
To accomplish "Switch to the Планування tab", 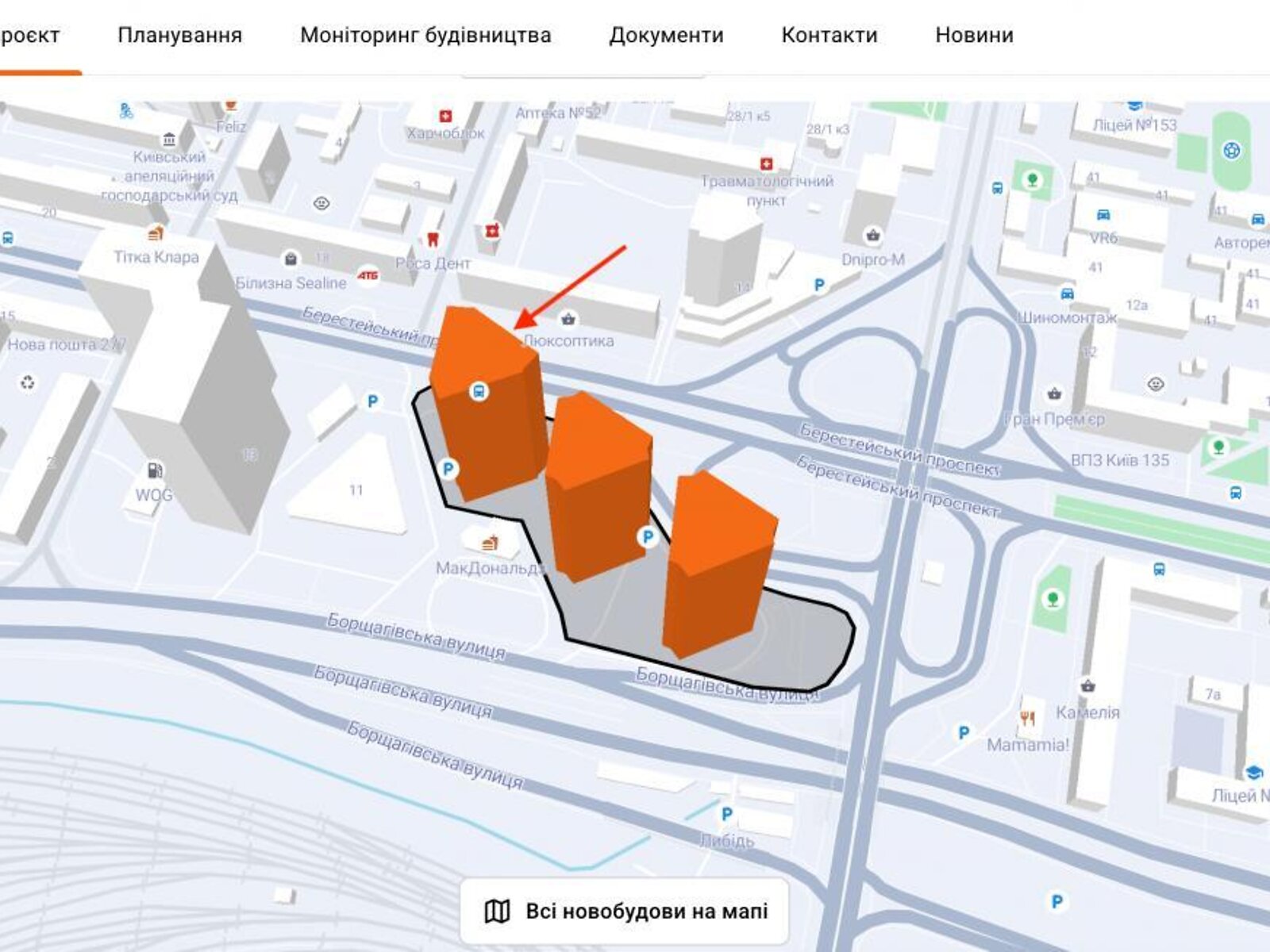I will [x=180, y=36].
